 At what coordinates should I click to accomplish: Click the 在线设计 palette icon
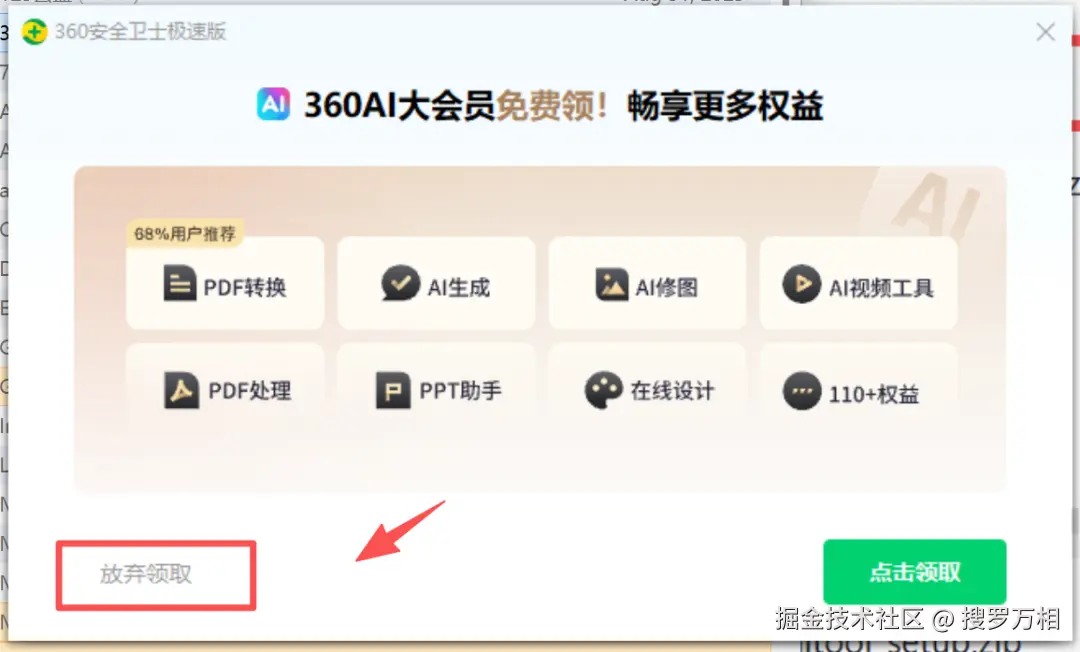[603, 390]
